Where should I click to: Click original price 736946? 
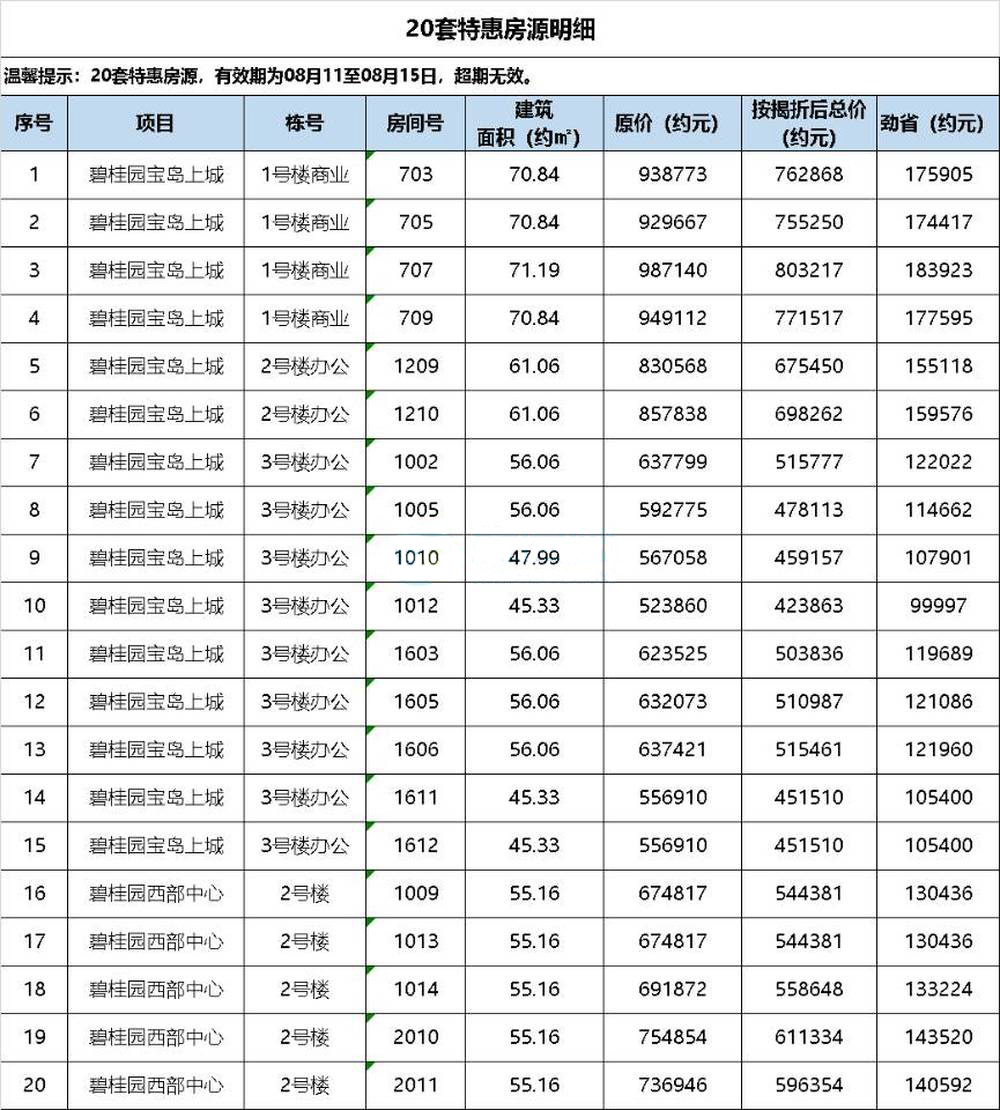click(x=672, y=1085)
